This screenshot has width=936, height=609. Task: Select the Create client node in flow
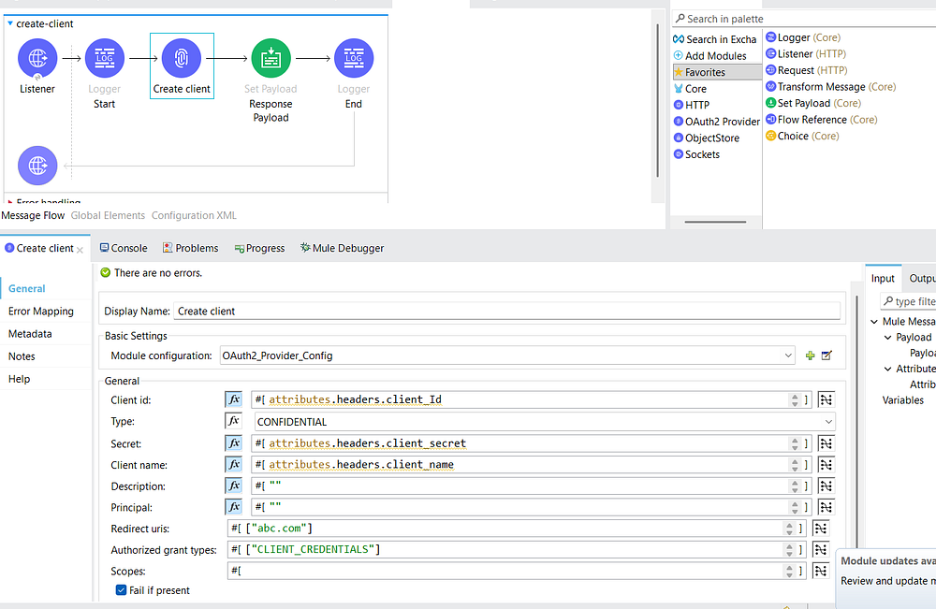181,58
